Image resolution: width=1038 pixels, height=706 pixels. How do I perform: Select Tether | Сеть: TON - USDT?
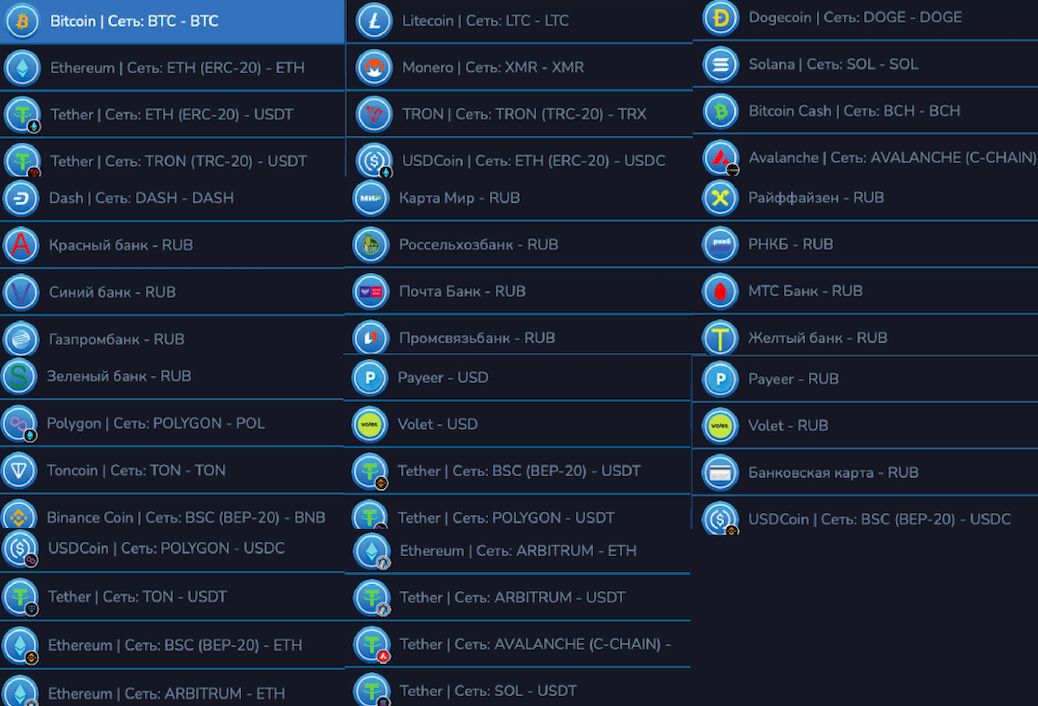pos(172,597)
